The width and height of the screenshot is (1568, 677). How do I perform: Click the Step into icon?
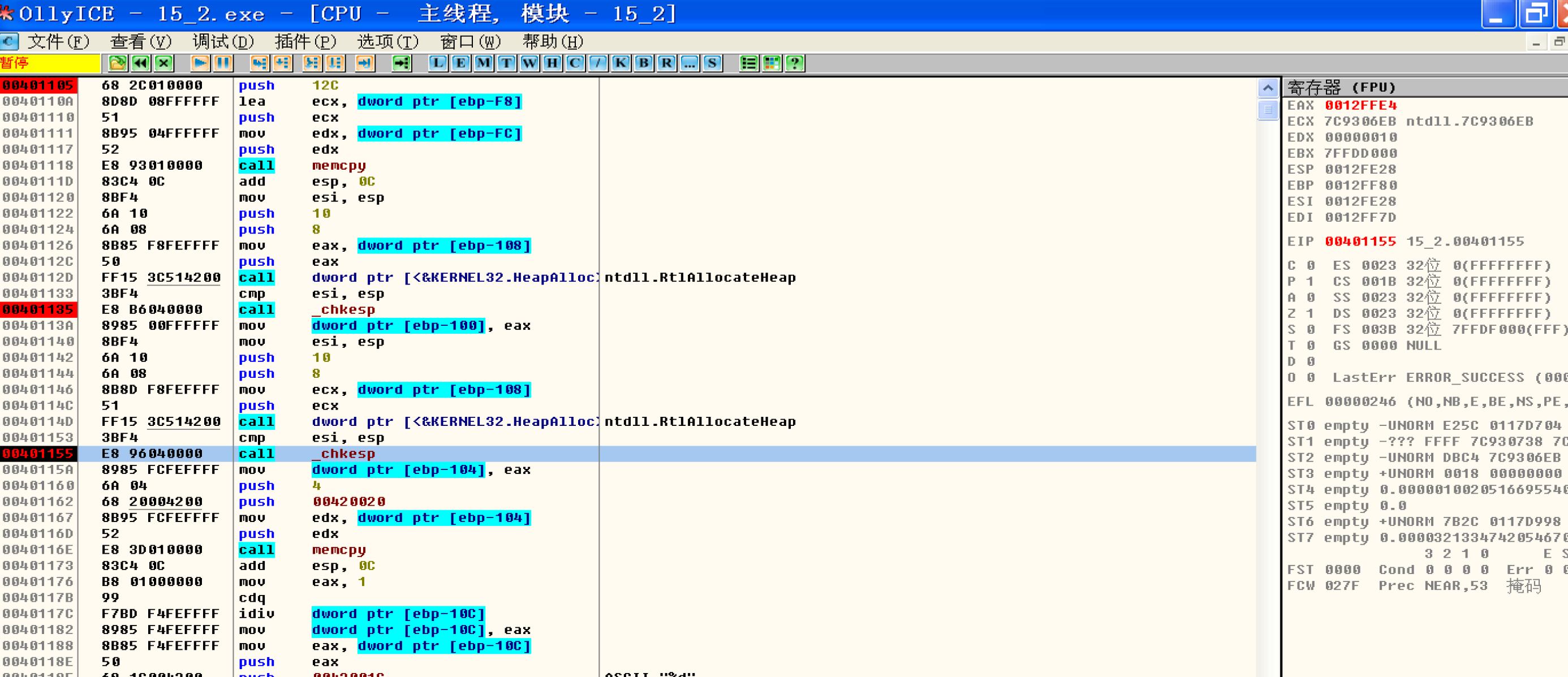[259, 63]
